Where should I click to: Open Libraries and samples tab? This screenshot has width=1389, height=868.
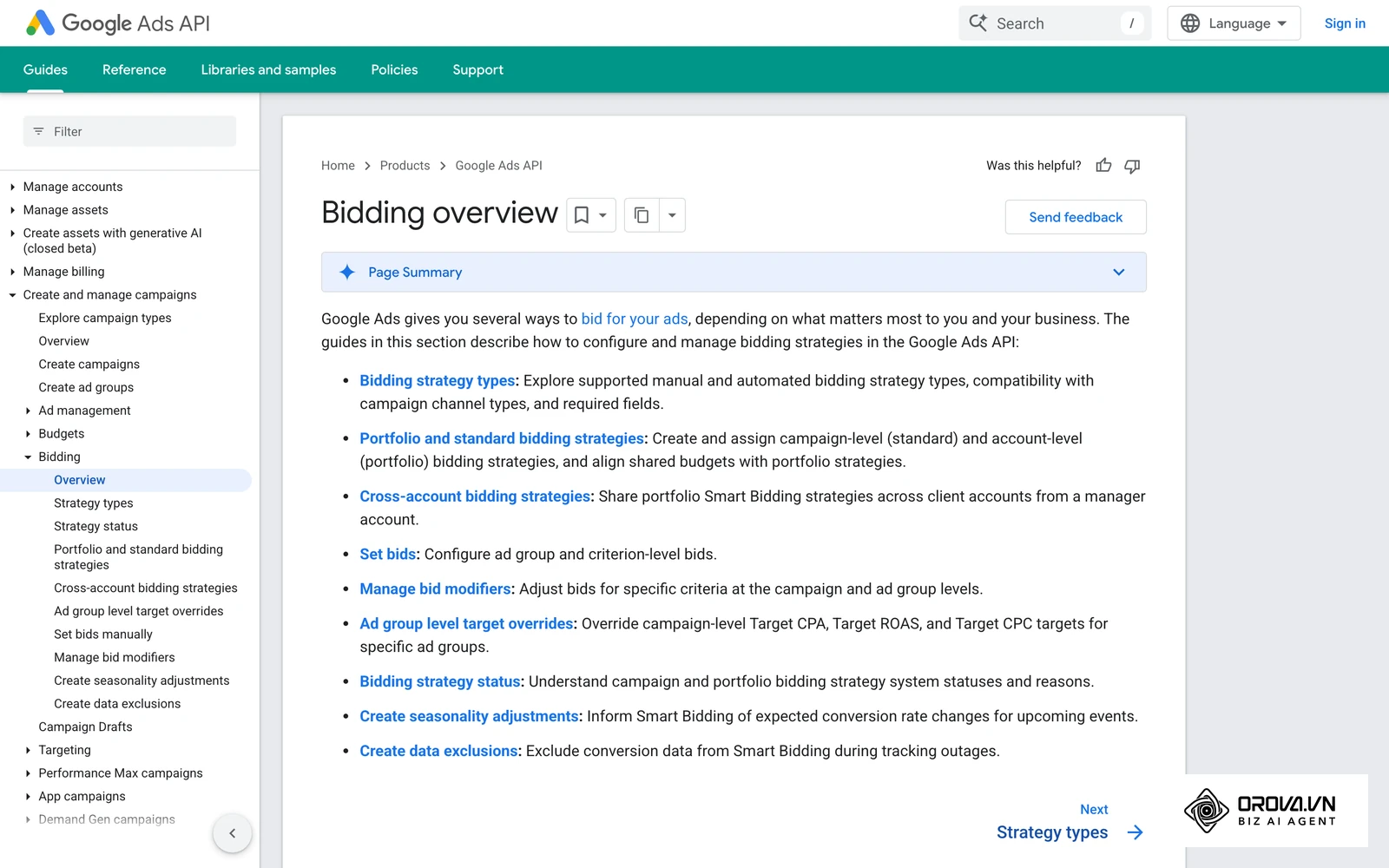pos(268,69)
